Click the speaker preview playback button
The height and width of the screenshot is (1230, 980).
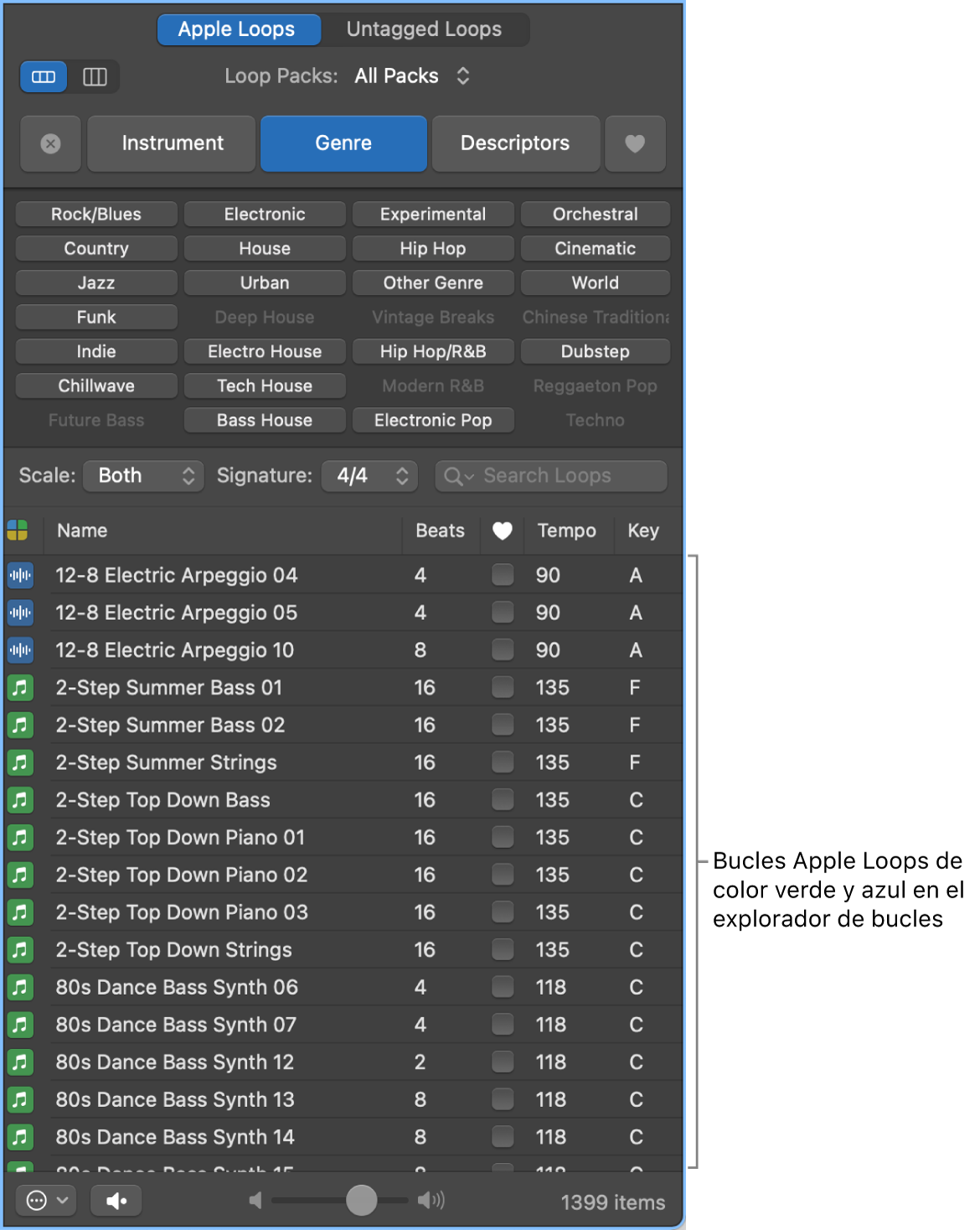pyautogui.click(x=116, y=1201)
